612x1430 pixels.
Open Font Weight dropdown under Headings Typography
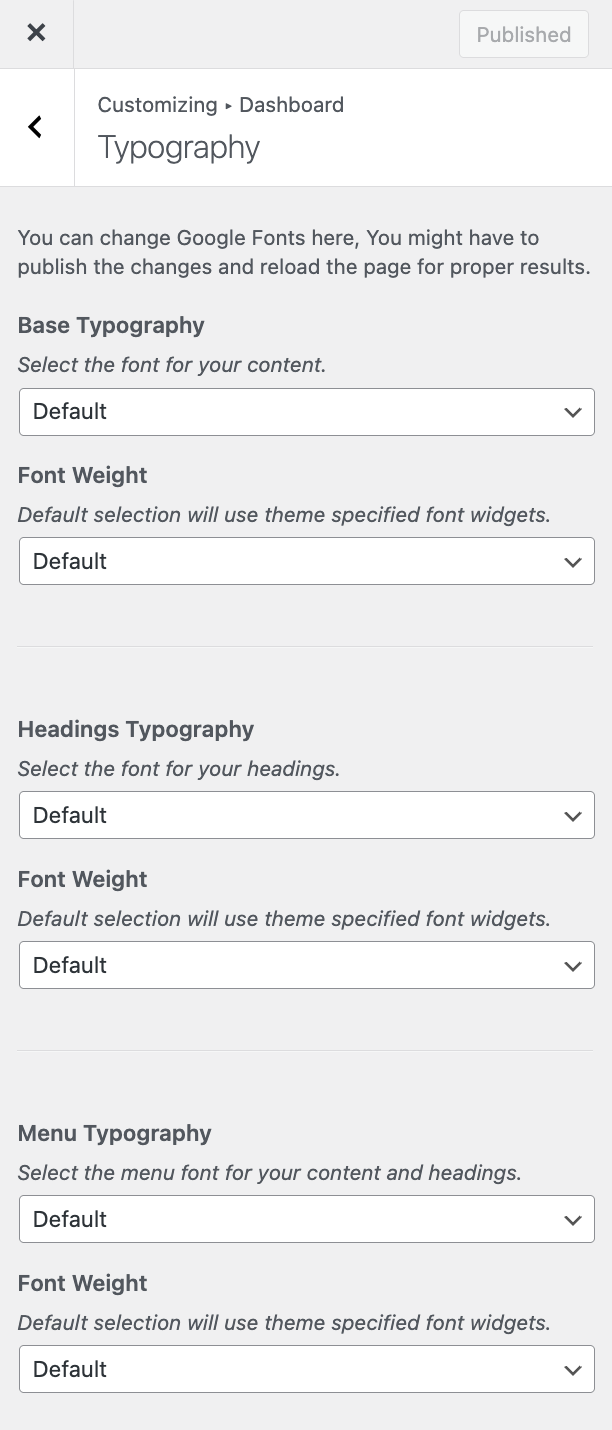tap(306, 966)
